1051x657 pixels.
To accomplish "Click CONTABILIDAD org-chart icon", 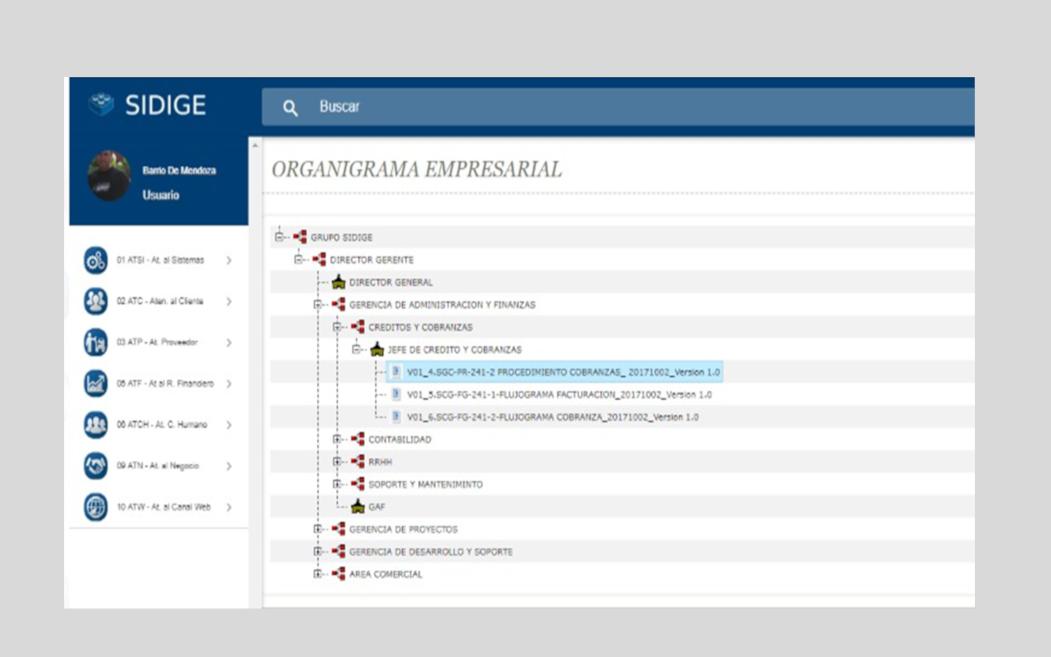I will click(358, 439).
